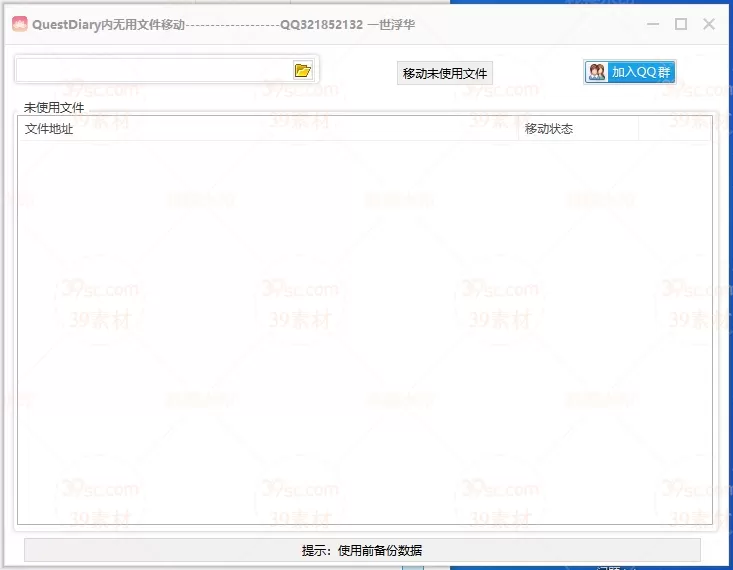Viewport: 733px width, 570px height.
Task: Maximize the QuestDiary window
Action: pos(681,24)
